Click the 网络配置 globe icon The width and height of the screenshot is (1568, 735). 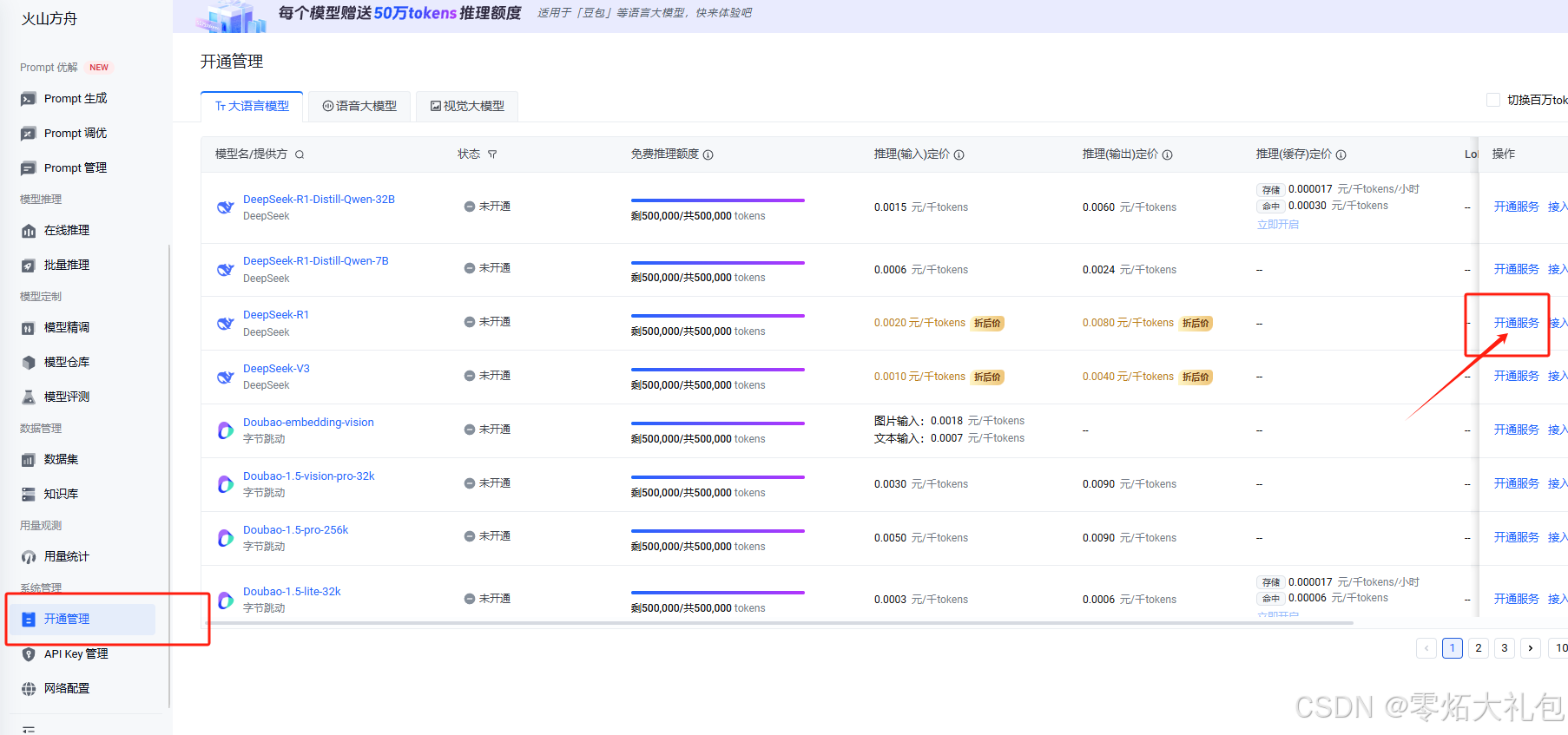click(x=29, y=689)
